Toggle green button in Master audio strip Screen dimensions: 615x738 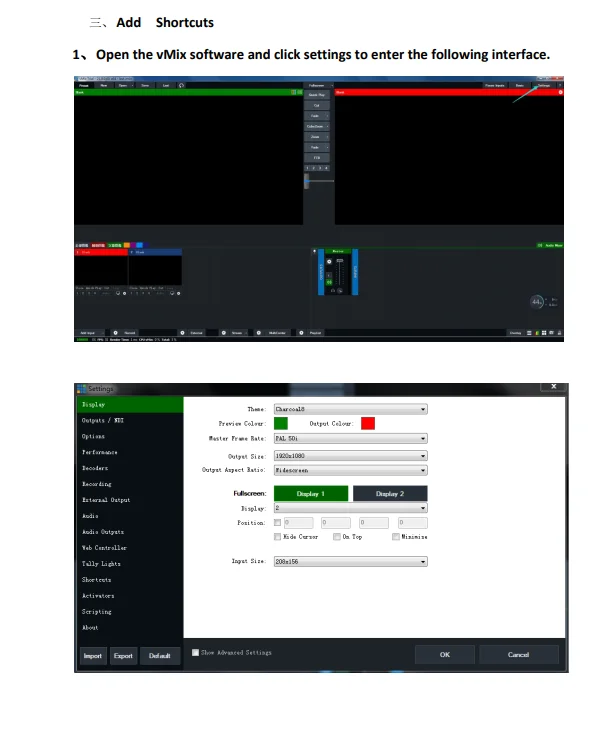pos(329,282)
